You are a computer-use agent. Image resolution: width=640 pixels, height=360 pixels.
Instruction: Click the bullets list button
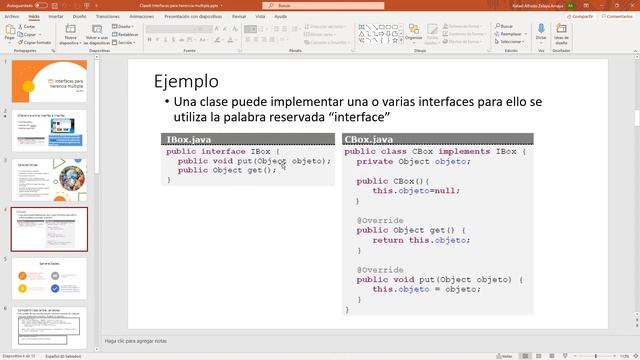[x=250, y=29]
